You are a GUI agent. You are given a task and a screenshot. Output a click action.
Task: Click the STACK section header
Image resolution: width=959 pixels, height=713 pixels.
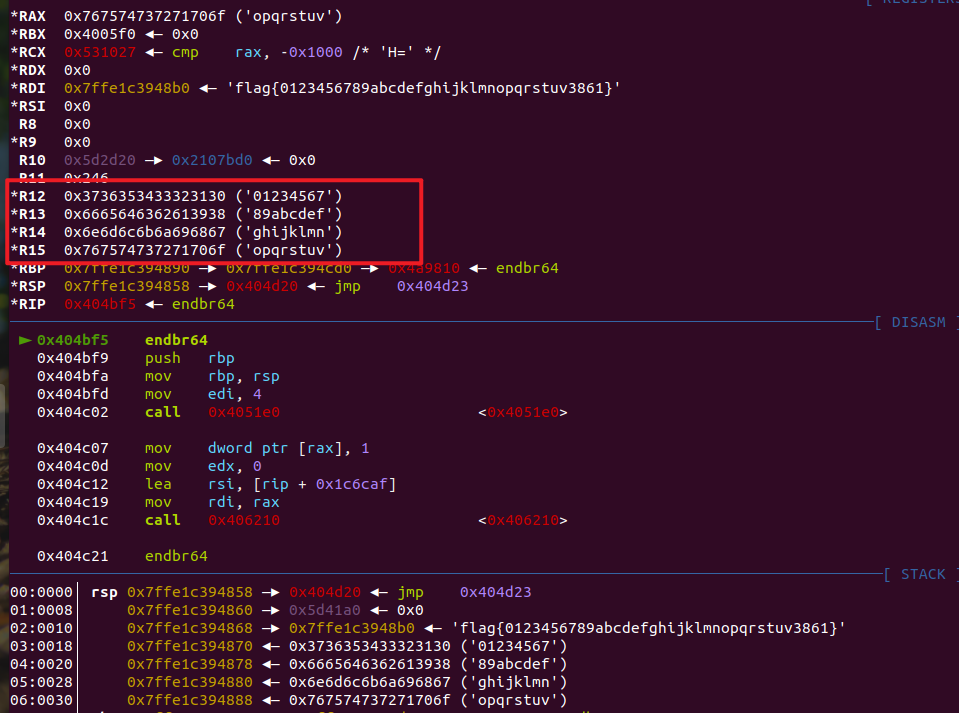point(919,574)
